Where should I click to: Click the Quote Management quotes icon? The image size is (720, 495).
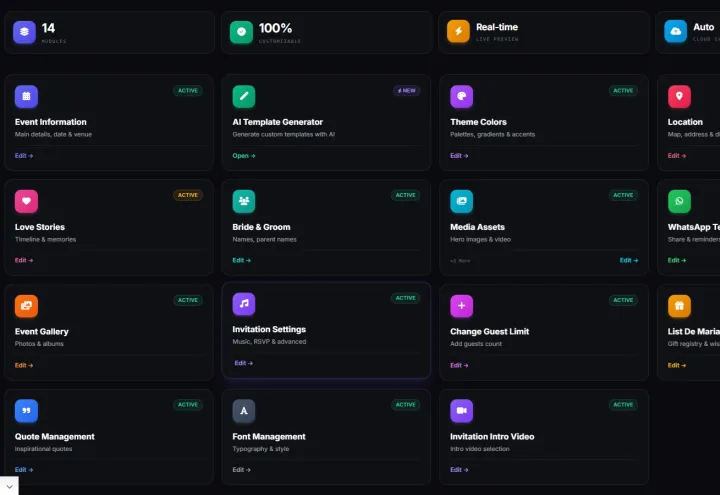[x=26, y=411]
